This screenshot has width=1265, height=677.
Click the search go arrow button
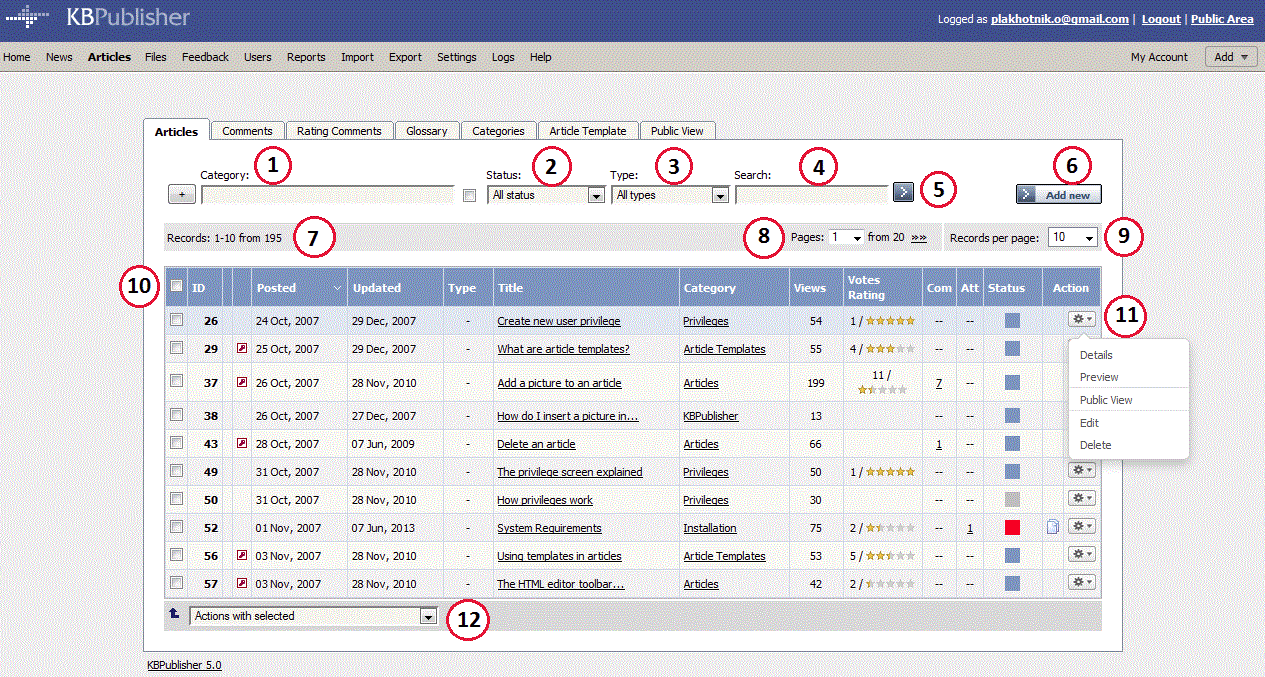pos(903,192)
